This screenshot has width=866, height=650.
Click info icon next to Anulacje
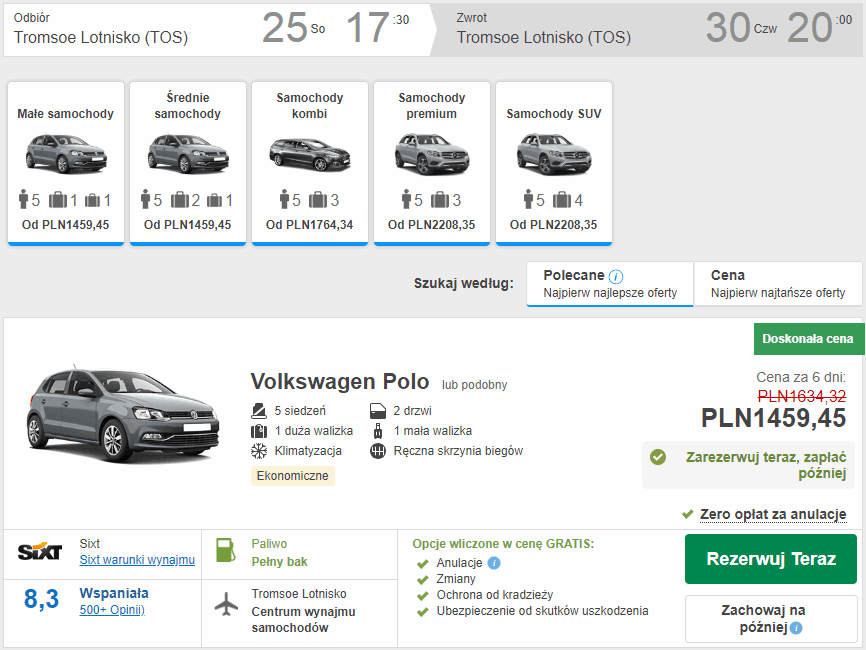(x=494, y=563)
